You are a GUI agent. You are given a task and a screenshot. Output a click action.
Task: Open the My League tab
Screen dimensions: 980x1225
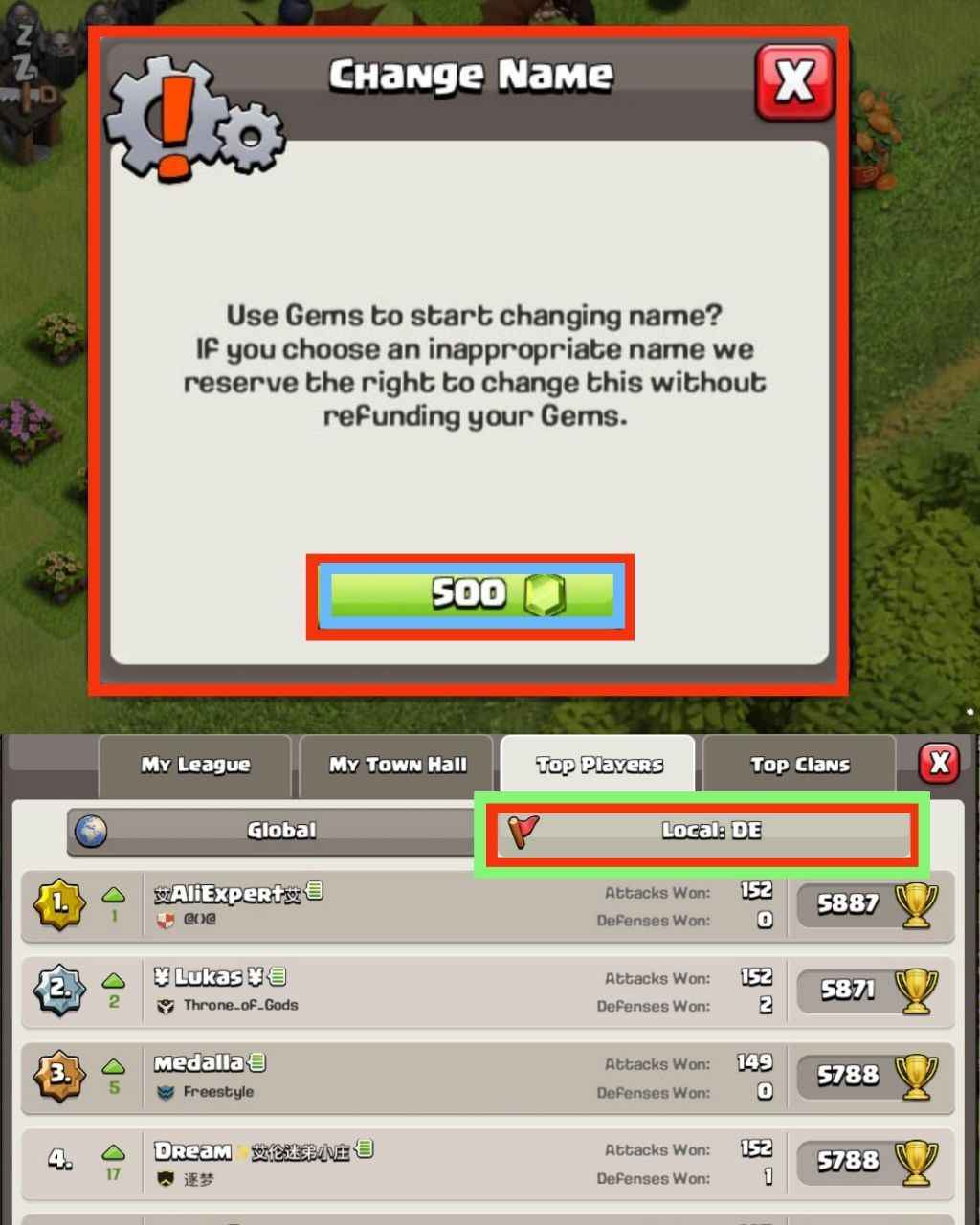click(195, 765)
